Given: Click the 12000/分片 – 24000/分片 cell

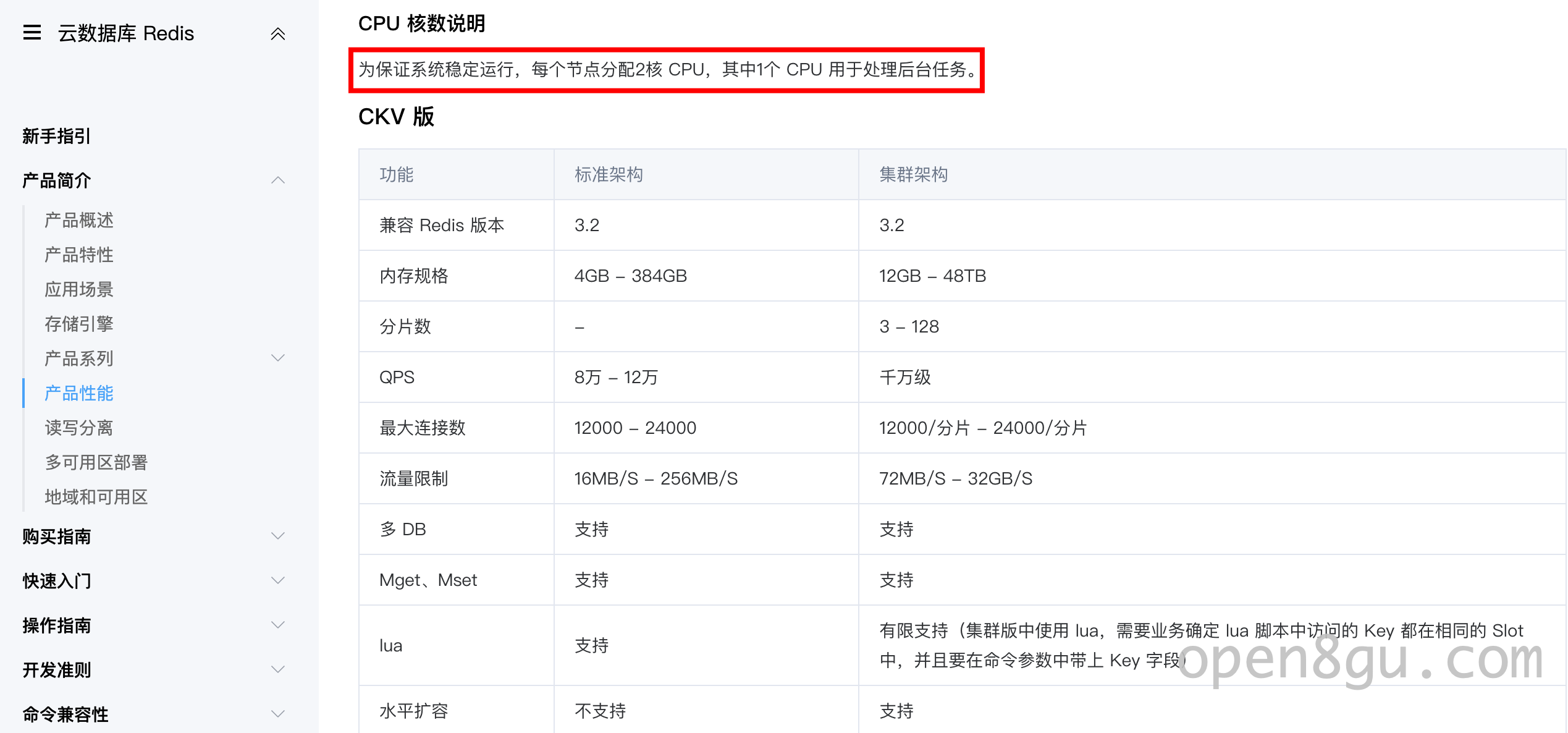Looking at the screenshot, I should tap(983, 428).
